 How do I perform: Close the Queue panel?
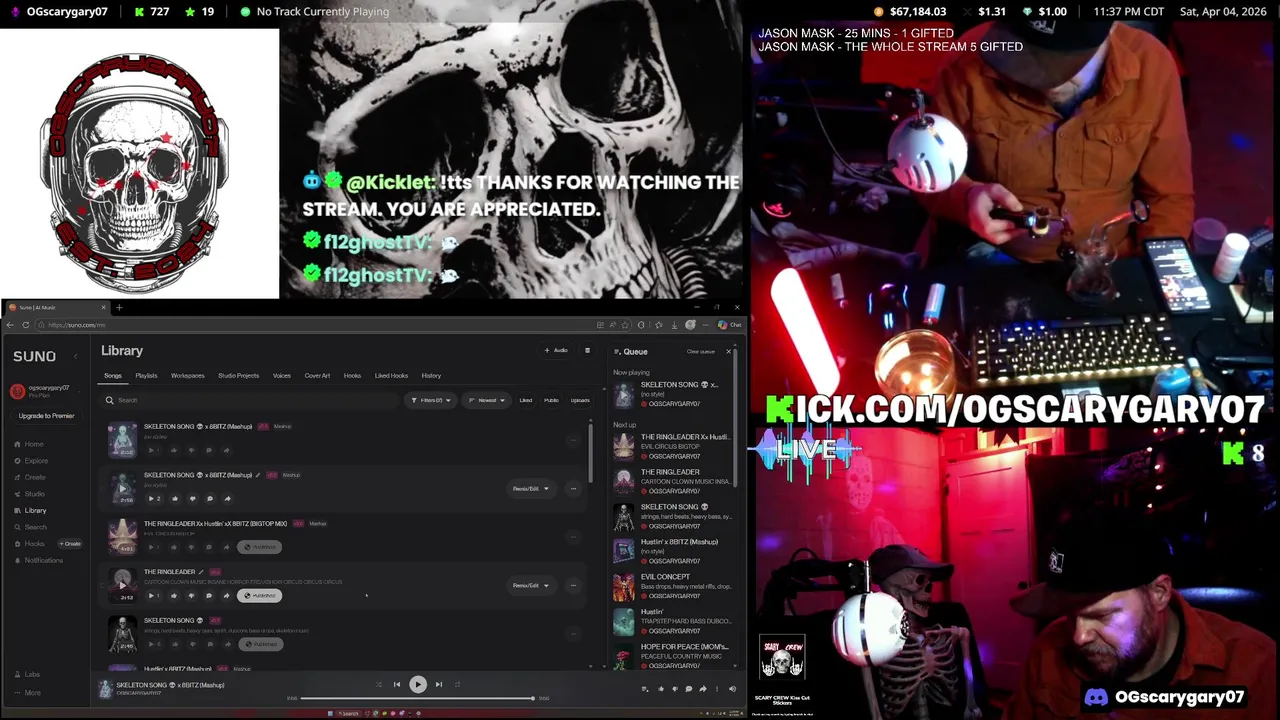tap(728, 351)
